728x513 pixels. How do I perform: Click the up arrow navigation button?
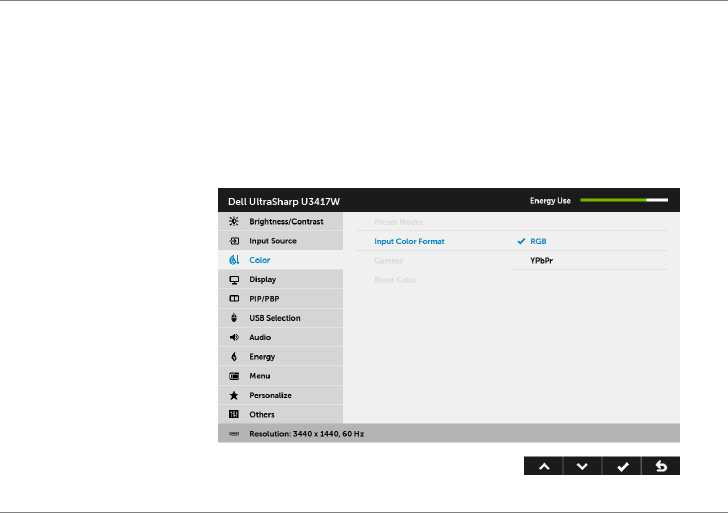point(544,466)
